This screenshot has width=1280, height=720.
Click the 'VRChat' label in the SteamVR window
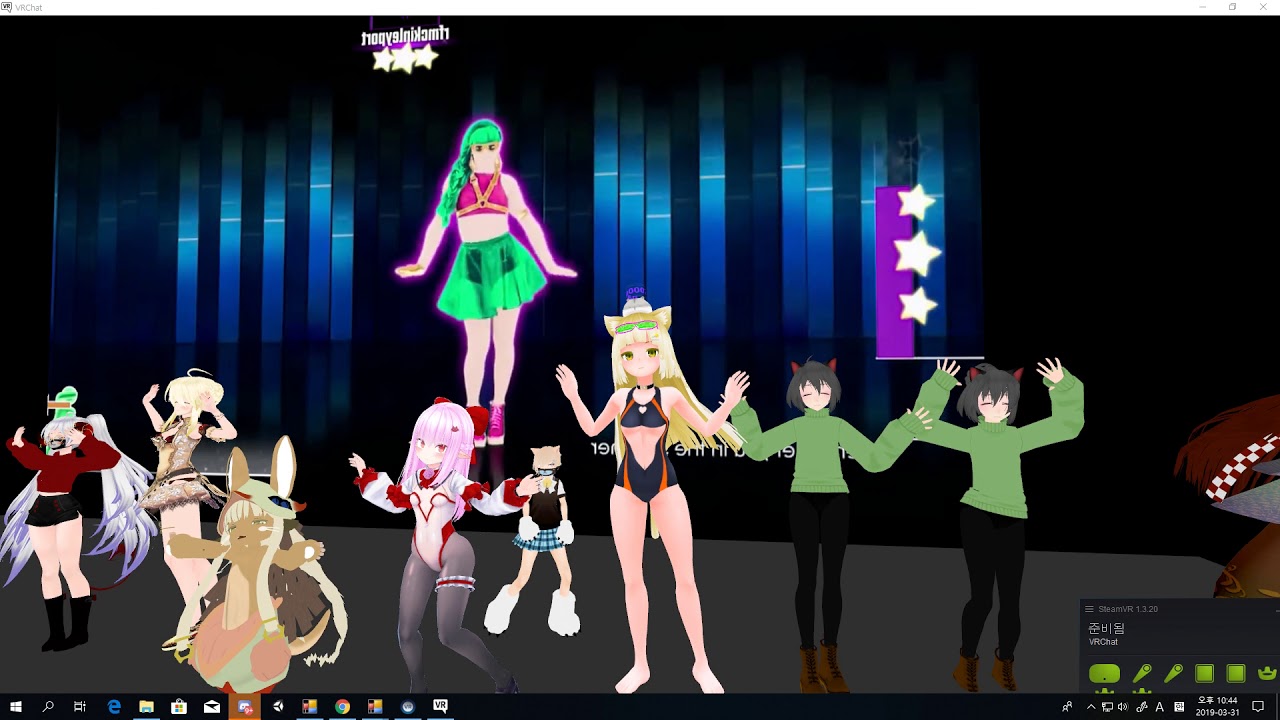[1103, 642]
